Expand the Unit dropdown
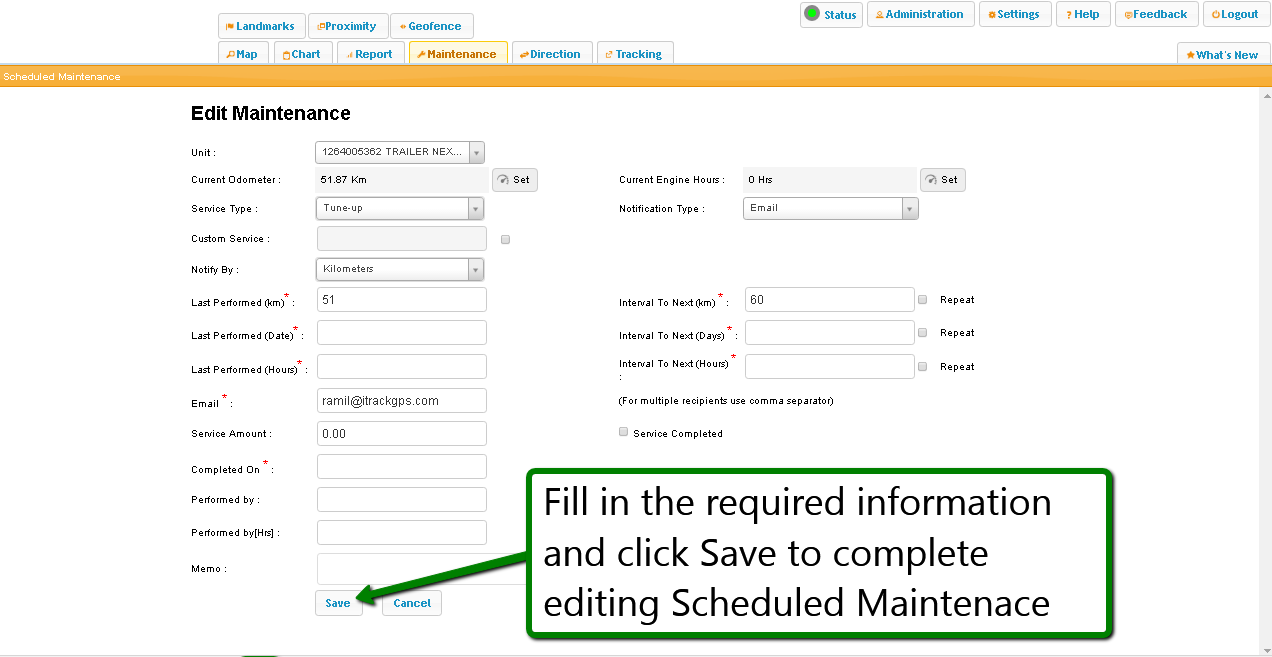1272x657 pixels. 476,153
